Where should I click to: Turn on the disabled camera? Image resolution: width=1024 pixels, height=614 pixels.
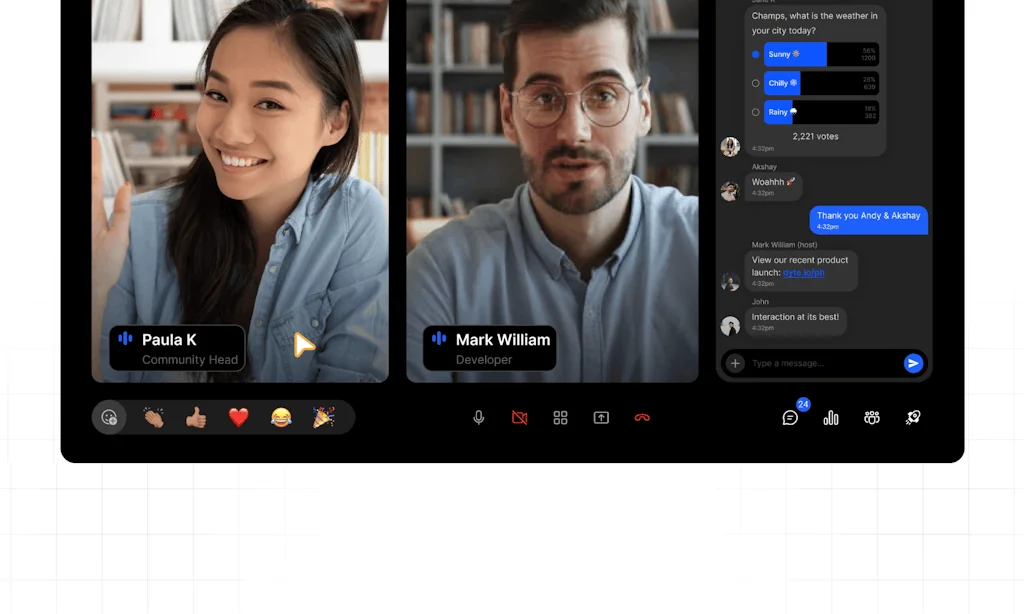pyautogui.click(x=520, y=418)
